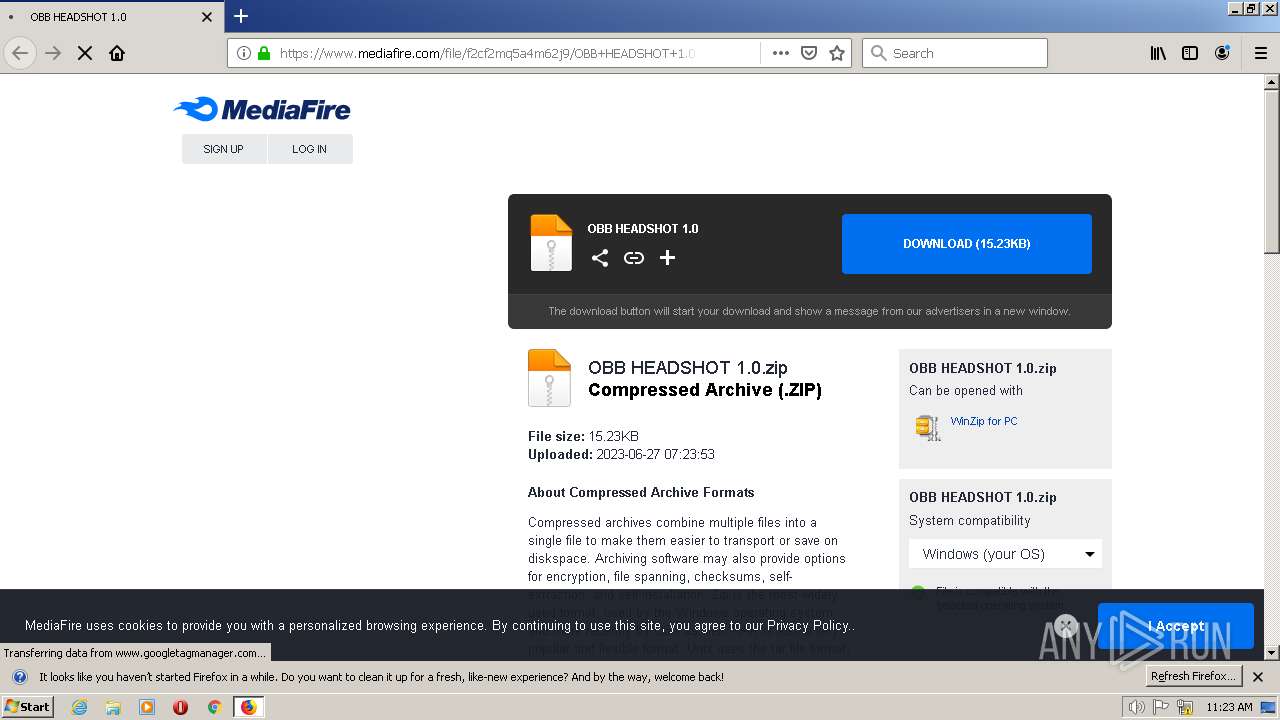Open Internet Explorer from the taskbar
This screenshot has height=720, width=1280.
[79, 707]
